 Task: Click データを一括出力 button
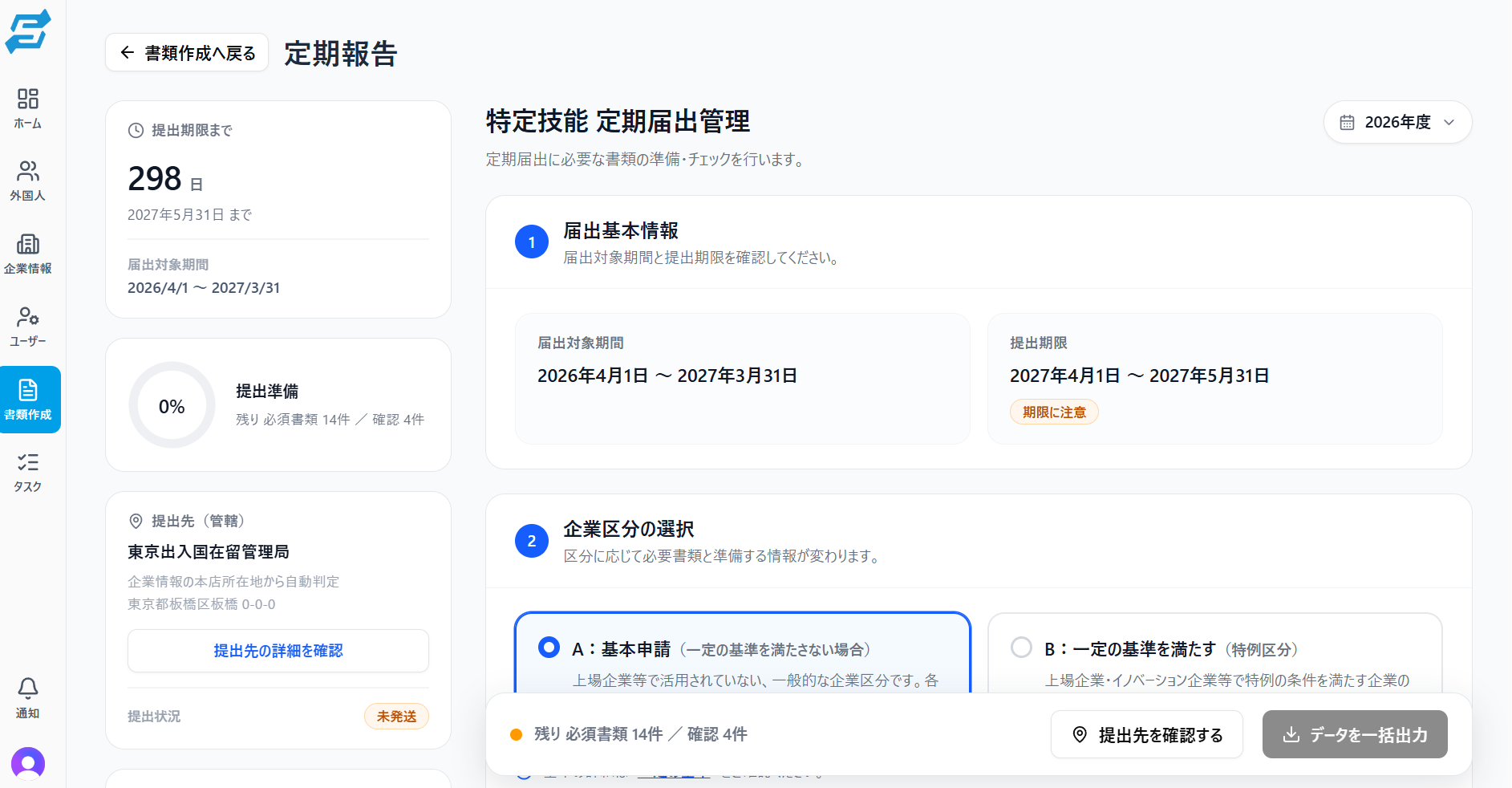(1355, 734)
